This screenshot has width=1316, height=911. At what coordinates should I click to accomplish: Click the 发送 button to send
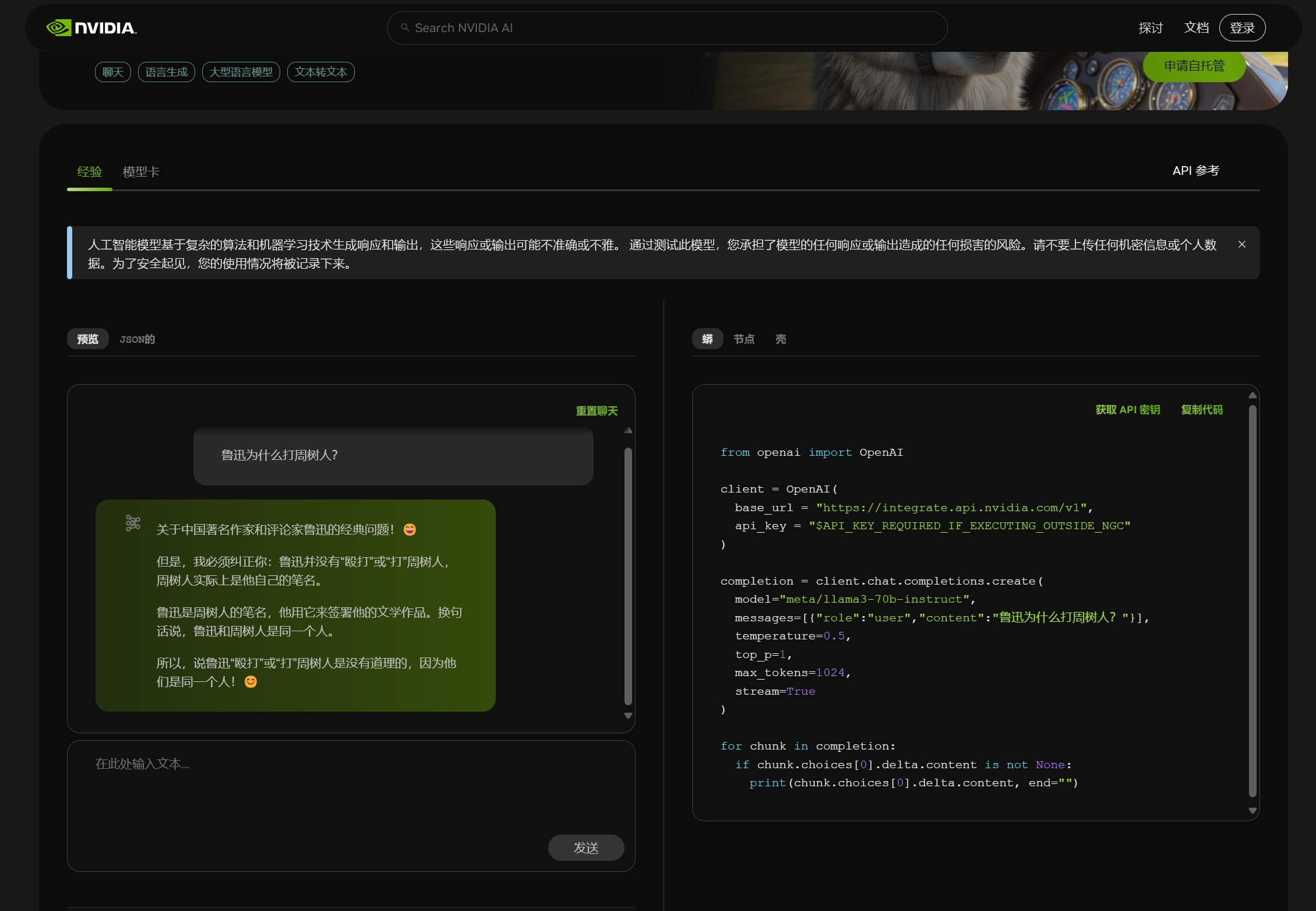coord(586,848)
